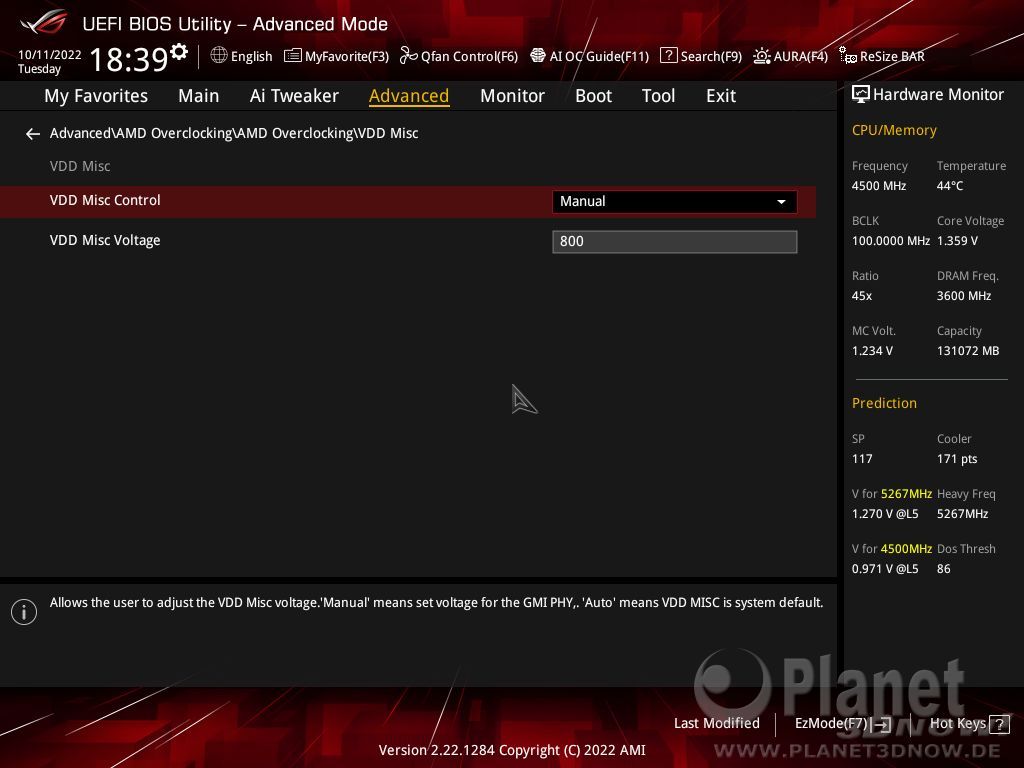Click the Core Voltage value 1.359 V
1024x768 pixels.
point(957,241)
